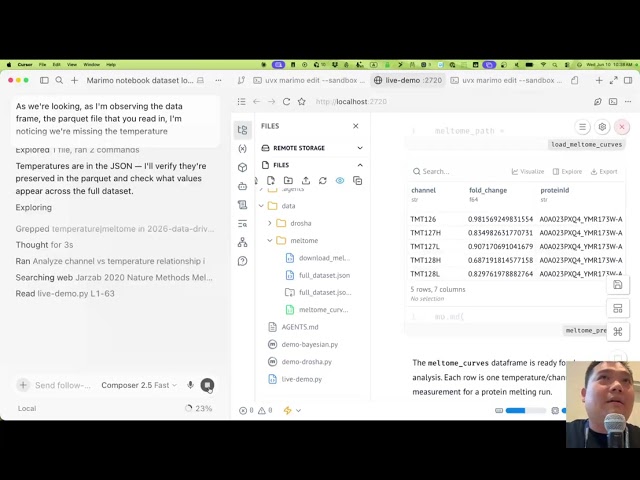Toggle the Cursor sidebar panel icon
640x480 pixels.
point(44,80)
